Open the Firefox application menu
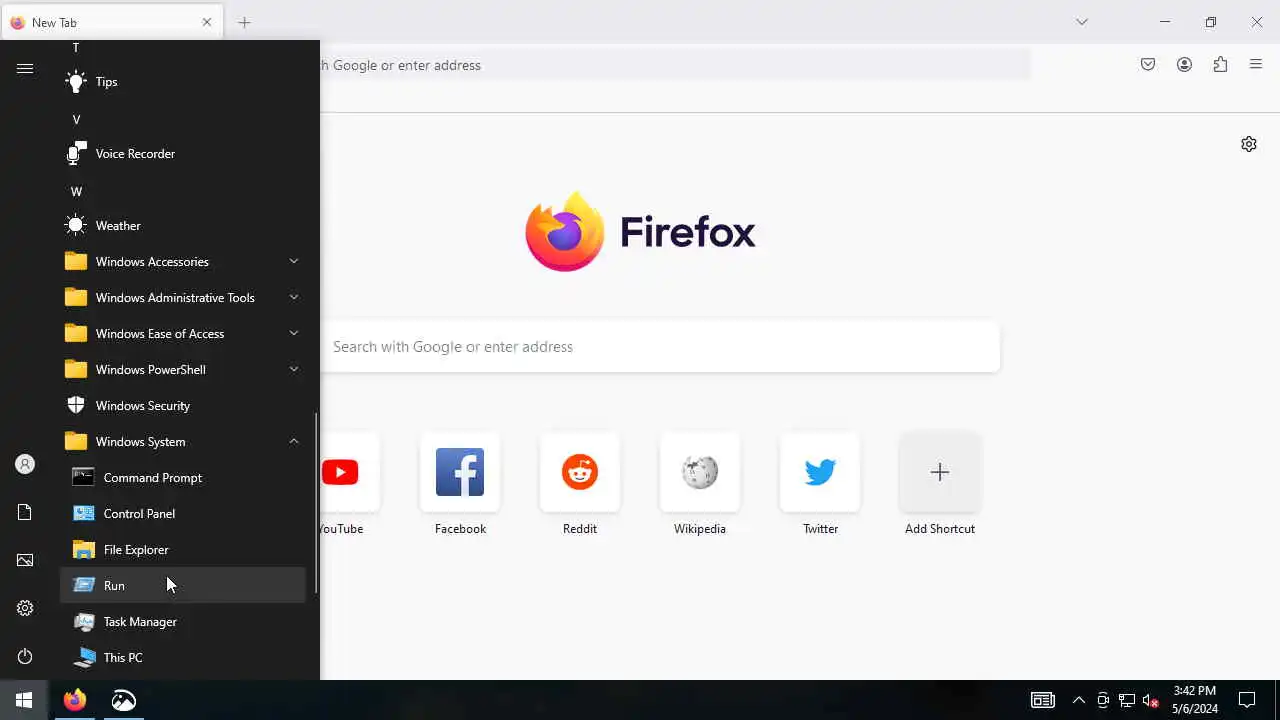1280x720 pixels. coord(1256,65)
